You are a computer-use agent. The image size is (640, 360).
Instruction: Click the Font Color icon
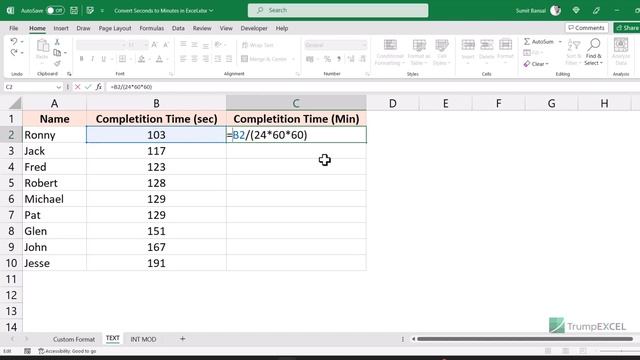pos(159,59)
